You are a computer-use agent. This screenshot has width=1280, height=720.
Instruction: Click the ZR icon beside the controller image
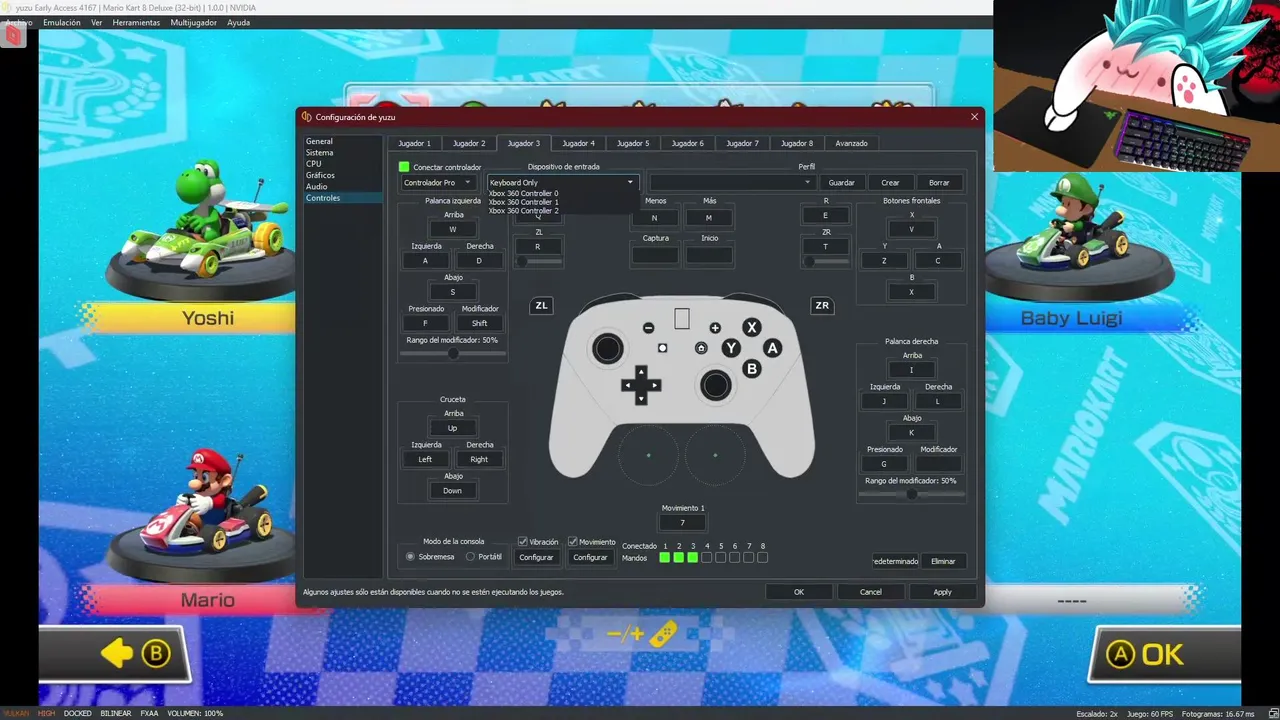tap(822, 305)
